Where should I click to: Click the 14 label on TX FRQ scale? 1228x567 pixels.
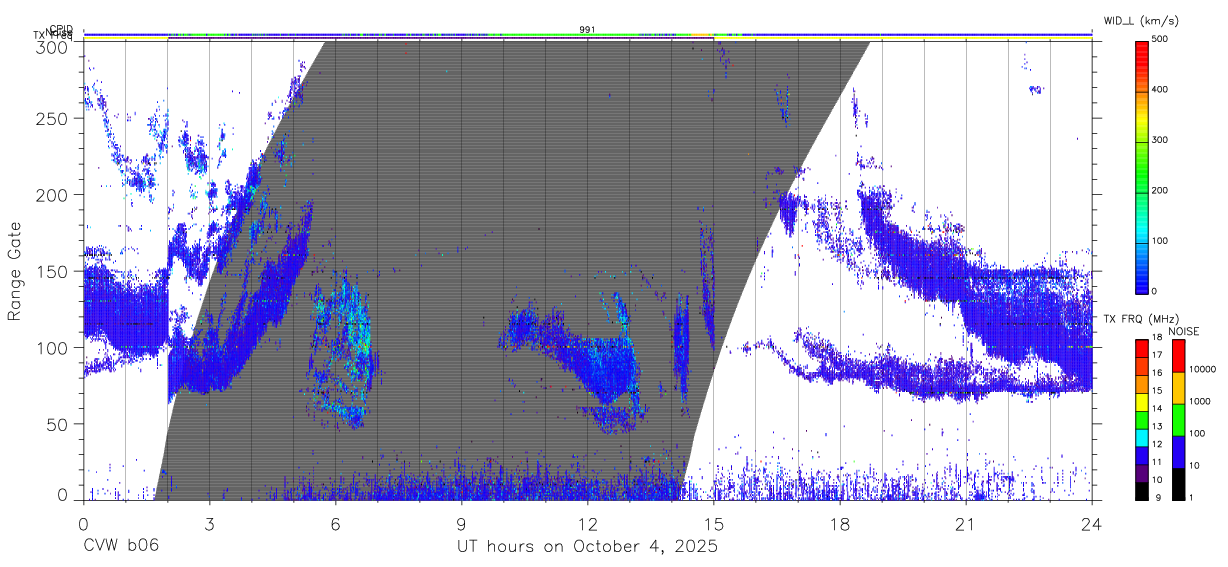pyautogui.click(x=1156, y=408)
